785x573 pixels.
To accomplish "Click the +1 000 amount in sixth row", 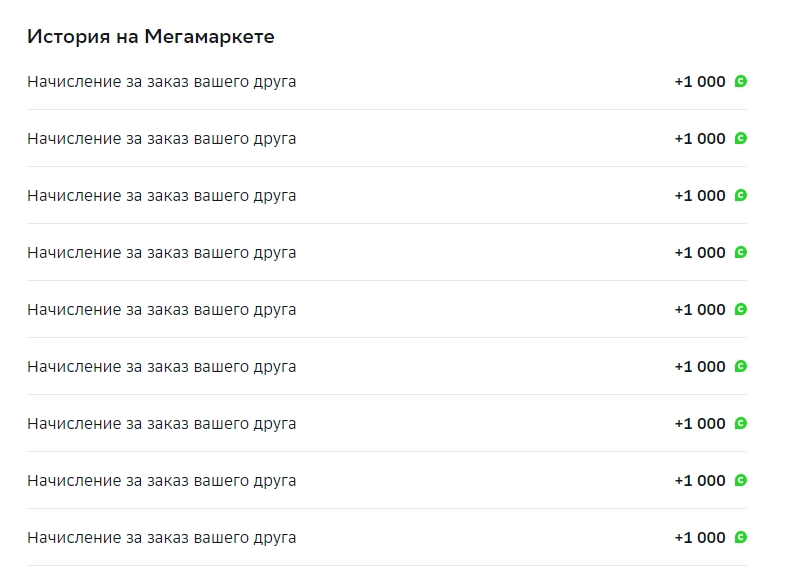I will (x=700, y=366).
